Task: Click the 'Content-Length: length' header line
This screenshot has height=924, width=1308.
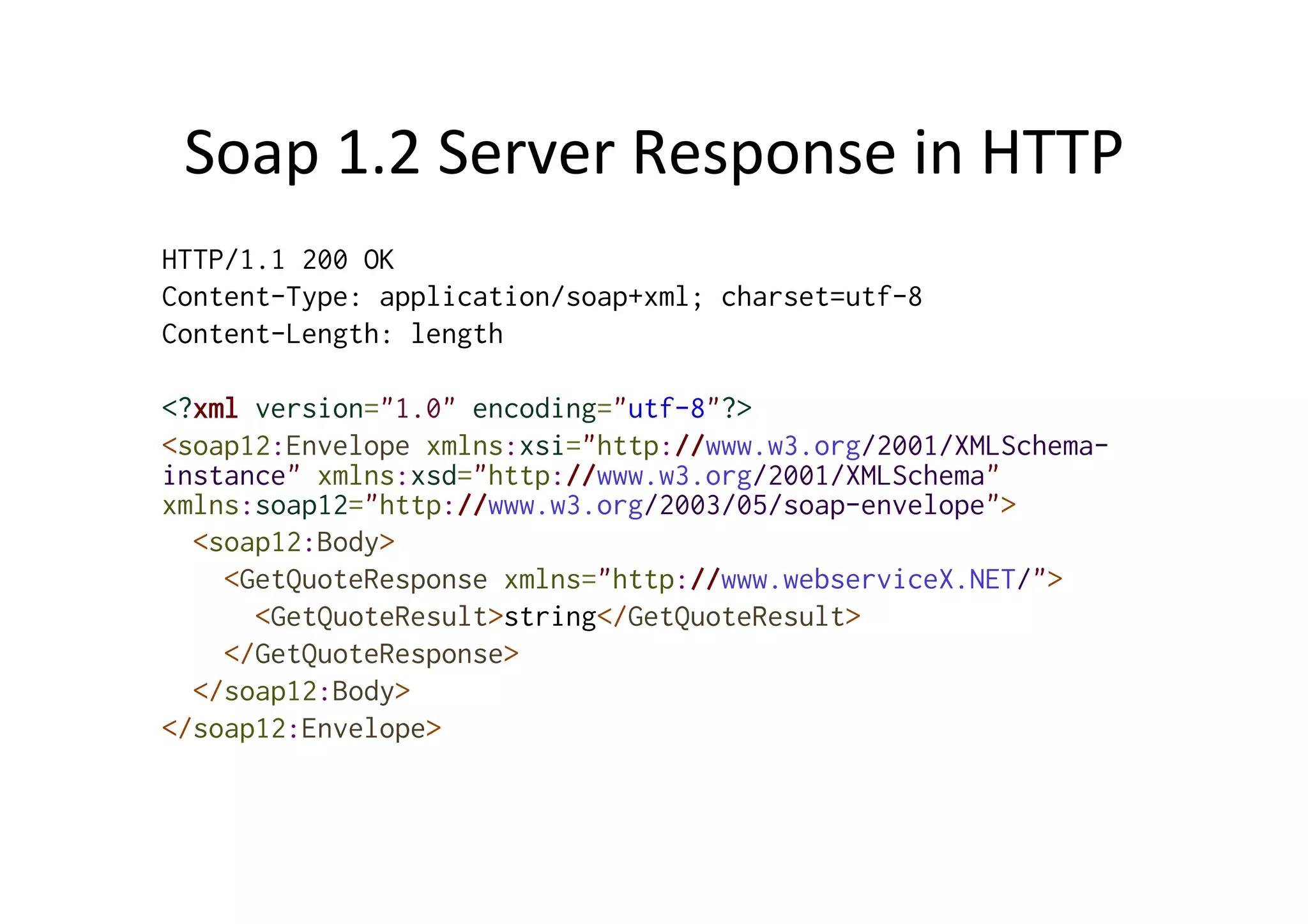Action: coord(332,335)
